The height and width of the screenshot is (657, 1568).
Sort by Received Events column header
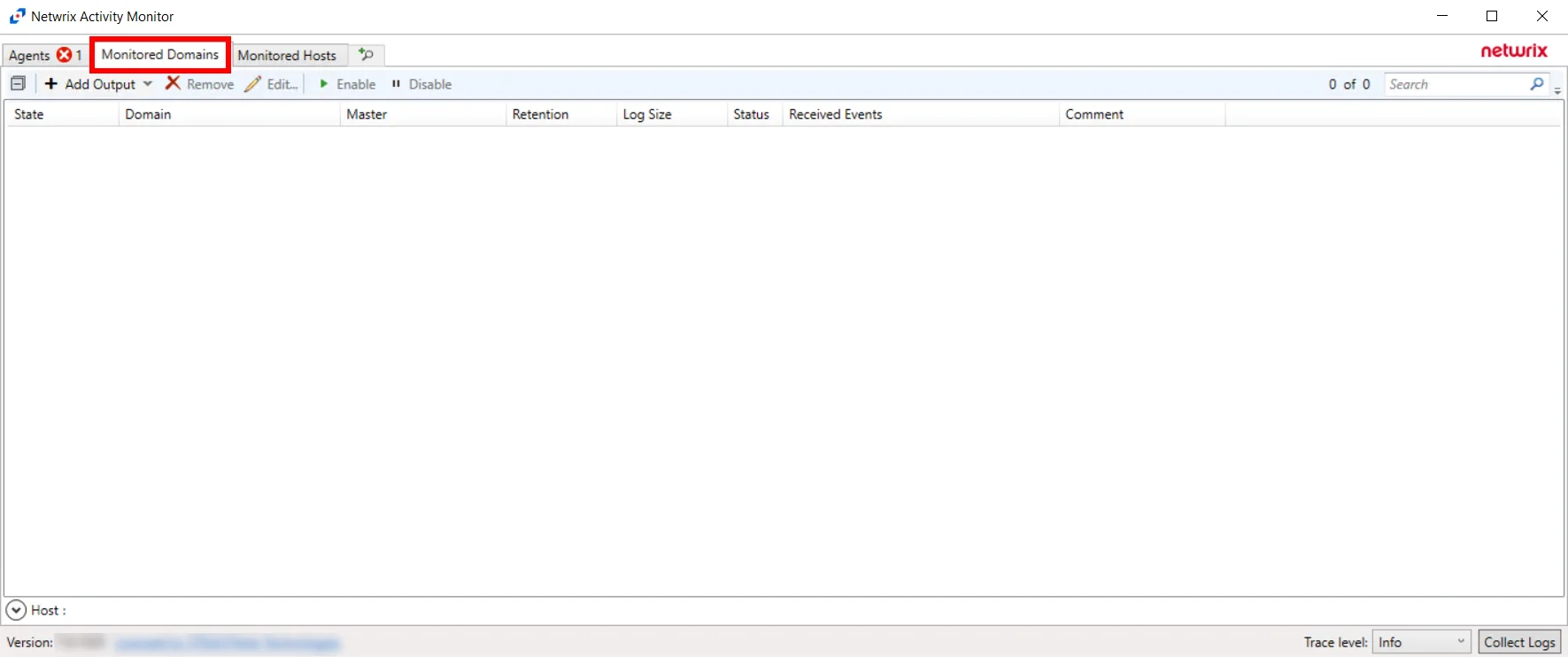(x=921, y=114)
